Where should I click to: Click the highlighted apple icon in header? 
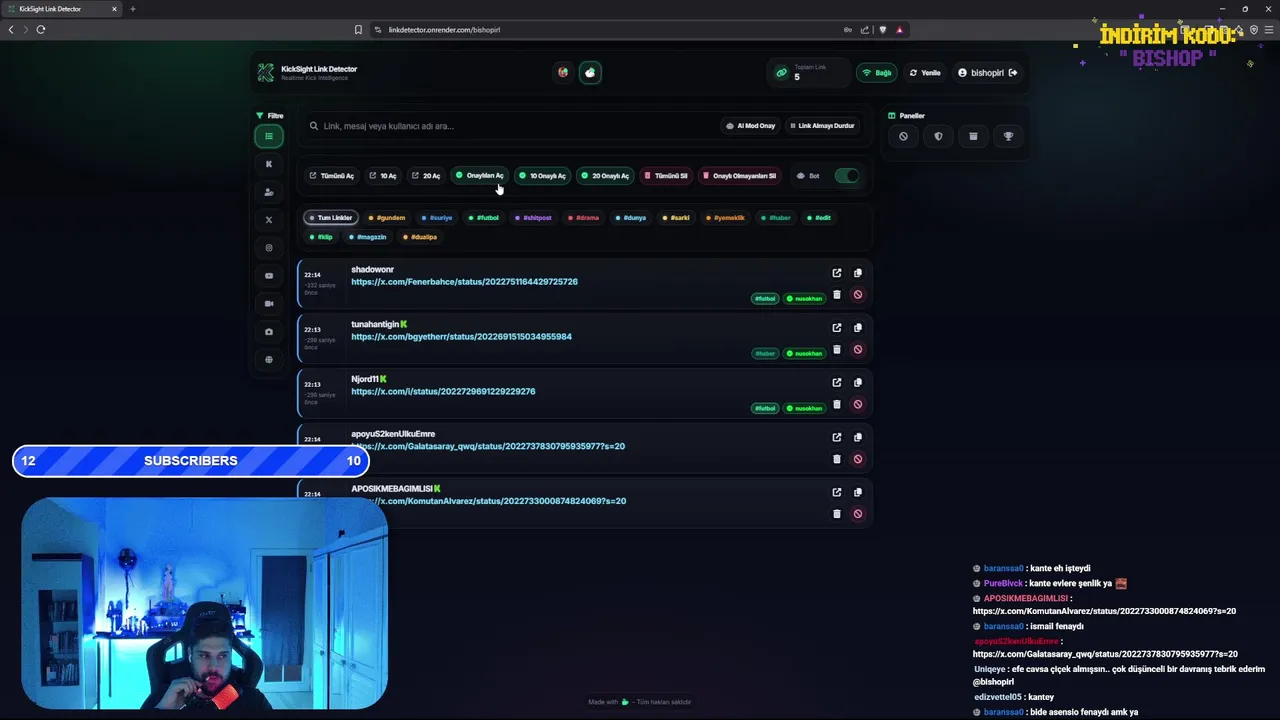click(590, 72)
